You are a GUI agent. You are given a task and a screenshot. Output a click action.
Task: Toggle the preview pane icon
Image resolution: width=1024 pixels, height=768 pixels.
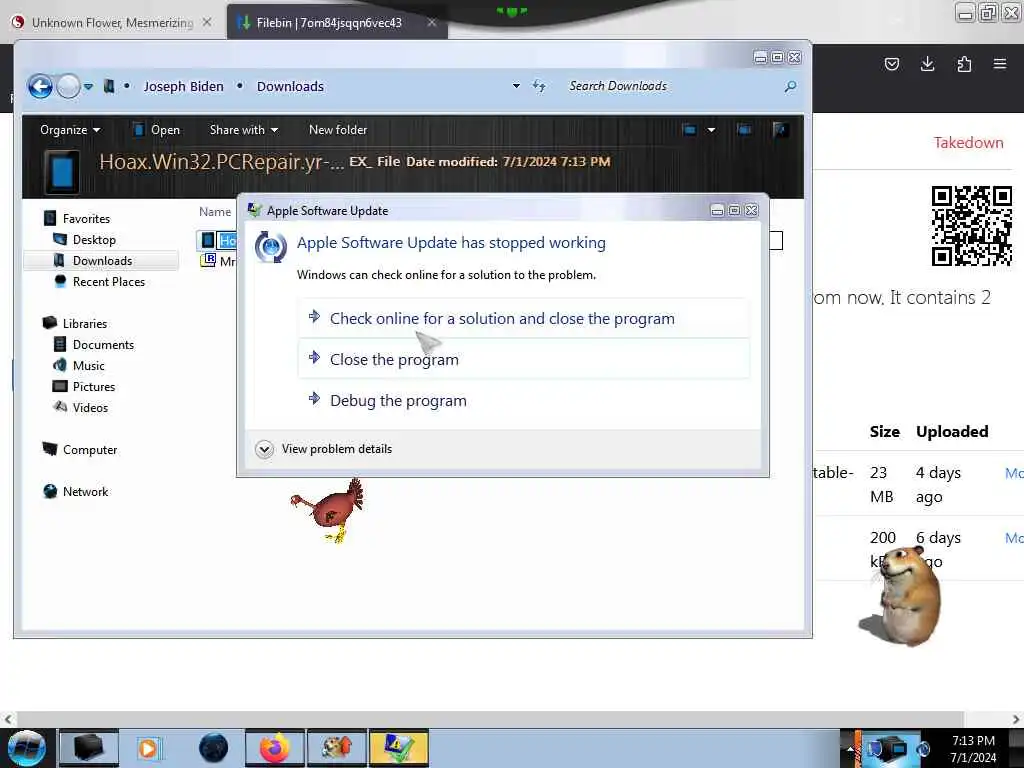[744, 129]
